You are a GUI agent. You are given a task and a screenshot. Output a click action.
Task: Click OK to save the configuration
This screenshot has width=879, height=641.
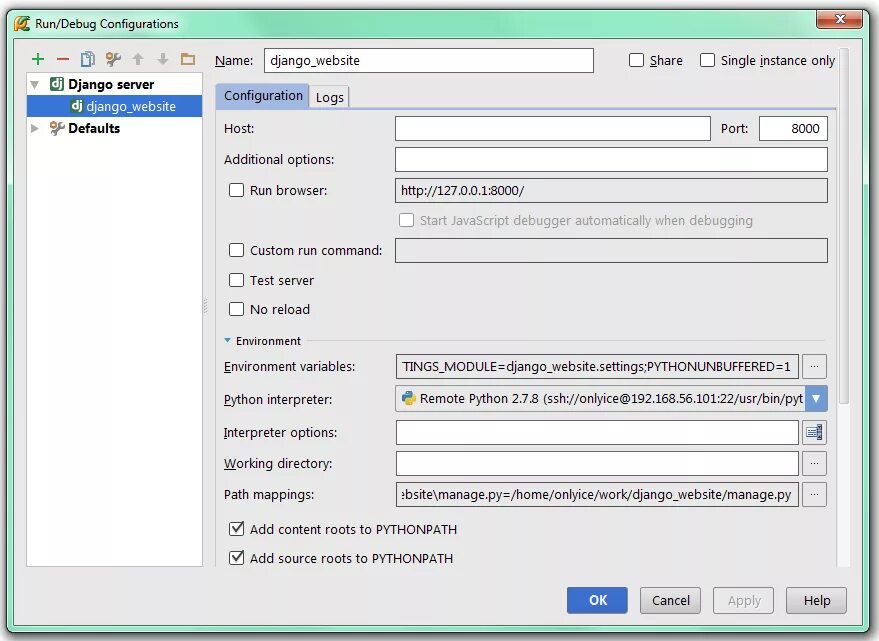(x=597, y=600)
